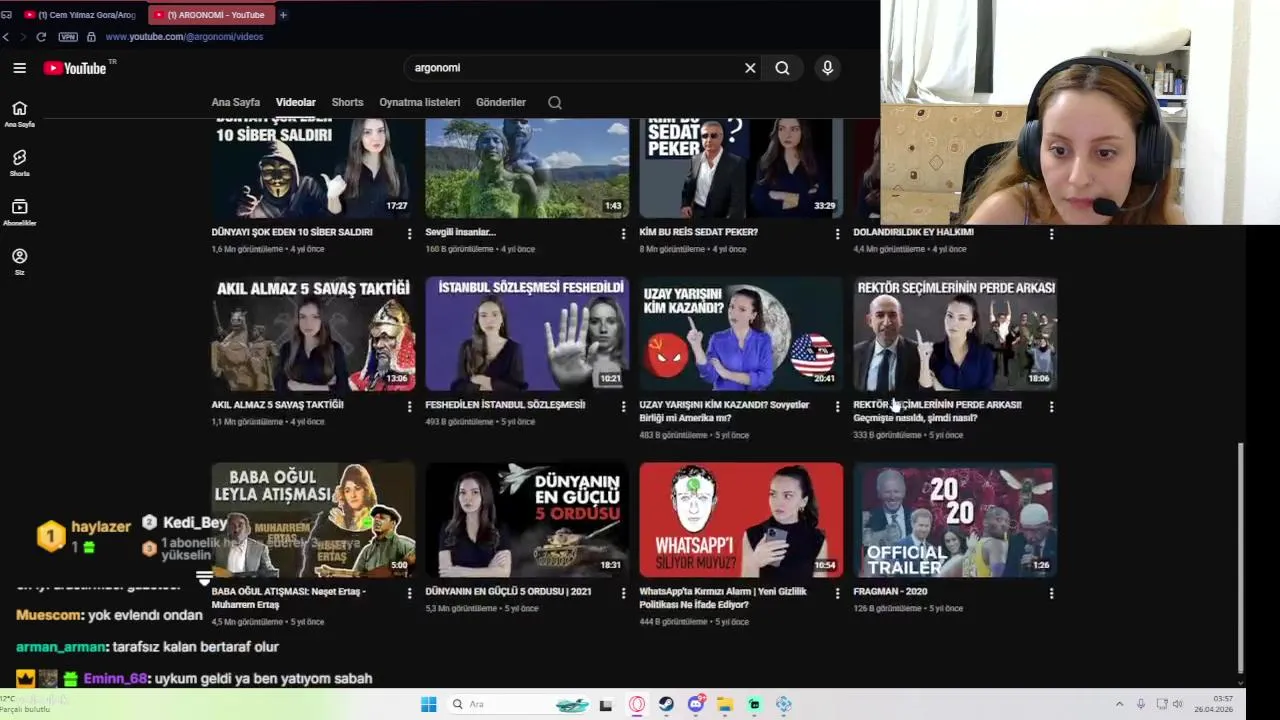
Task: Click the VPN badge in the address bar
Action: [68, 37]
